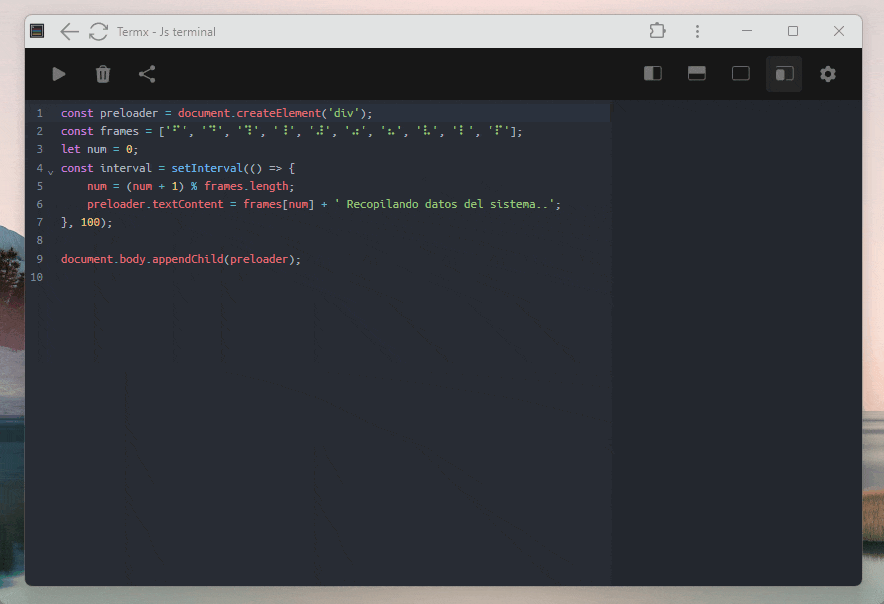Click 'frames.length' on line 5
The image size is (884, 604).
pyautogui.click(x=246, y=186)
